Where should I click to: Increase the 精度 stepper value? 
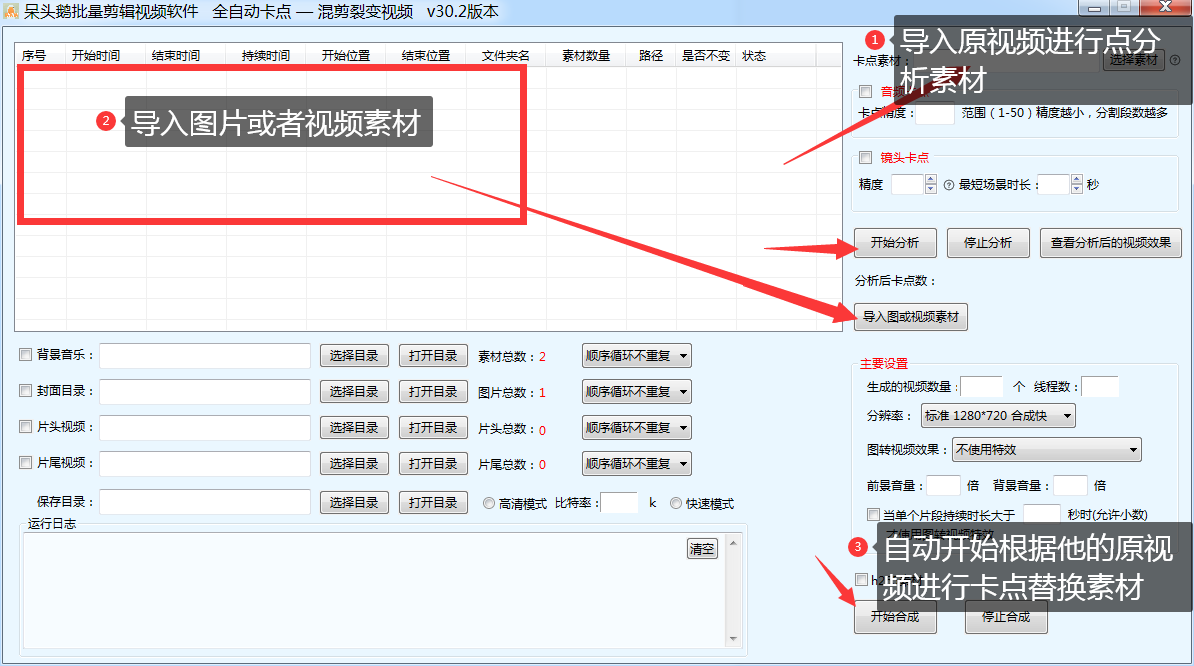[x=931, y=180]
